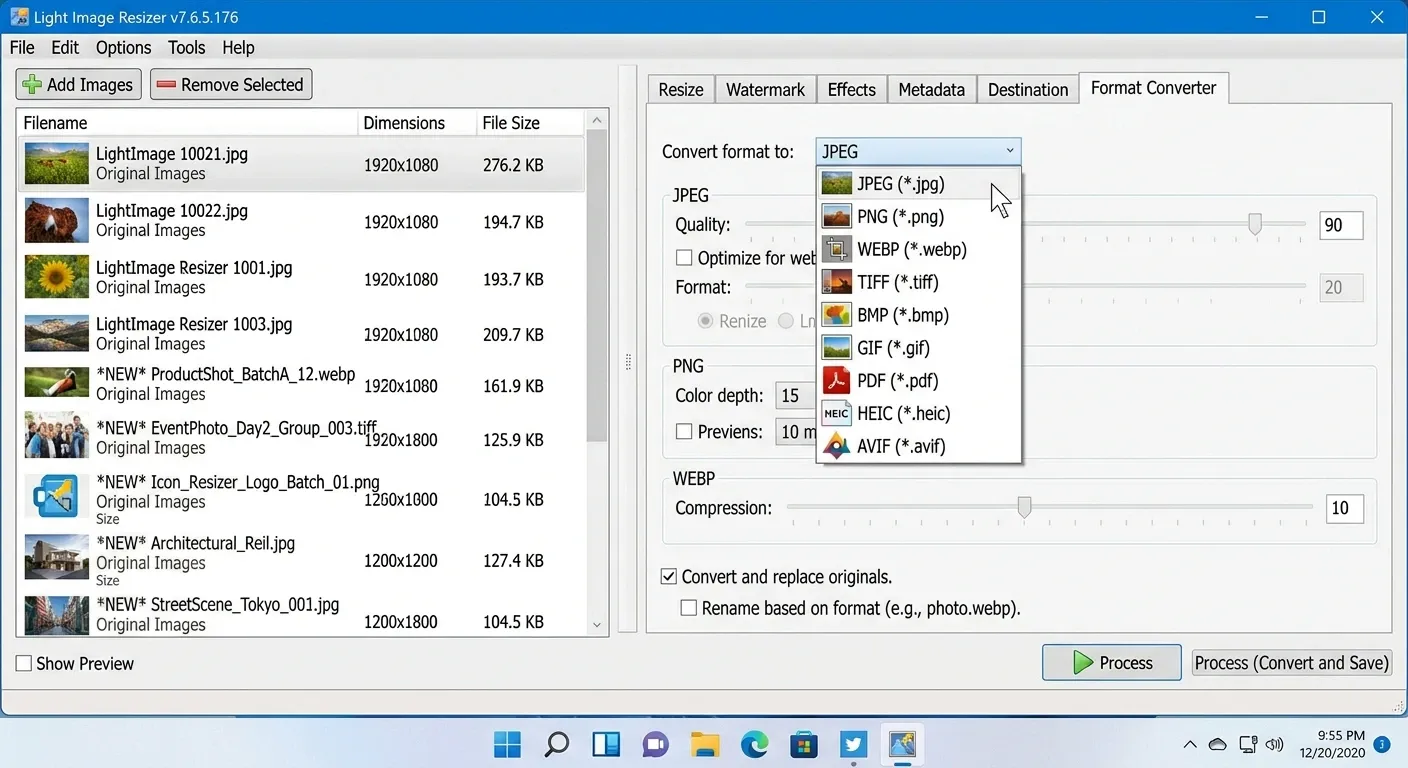Image resolution: width=1408 pixels, height=768 pixels.
Task: Open Microsoft Store from the taskbar
Action: (x=803, y=744)
